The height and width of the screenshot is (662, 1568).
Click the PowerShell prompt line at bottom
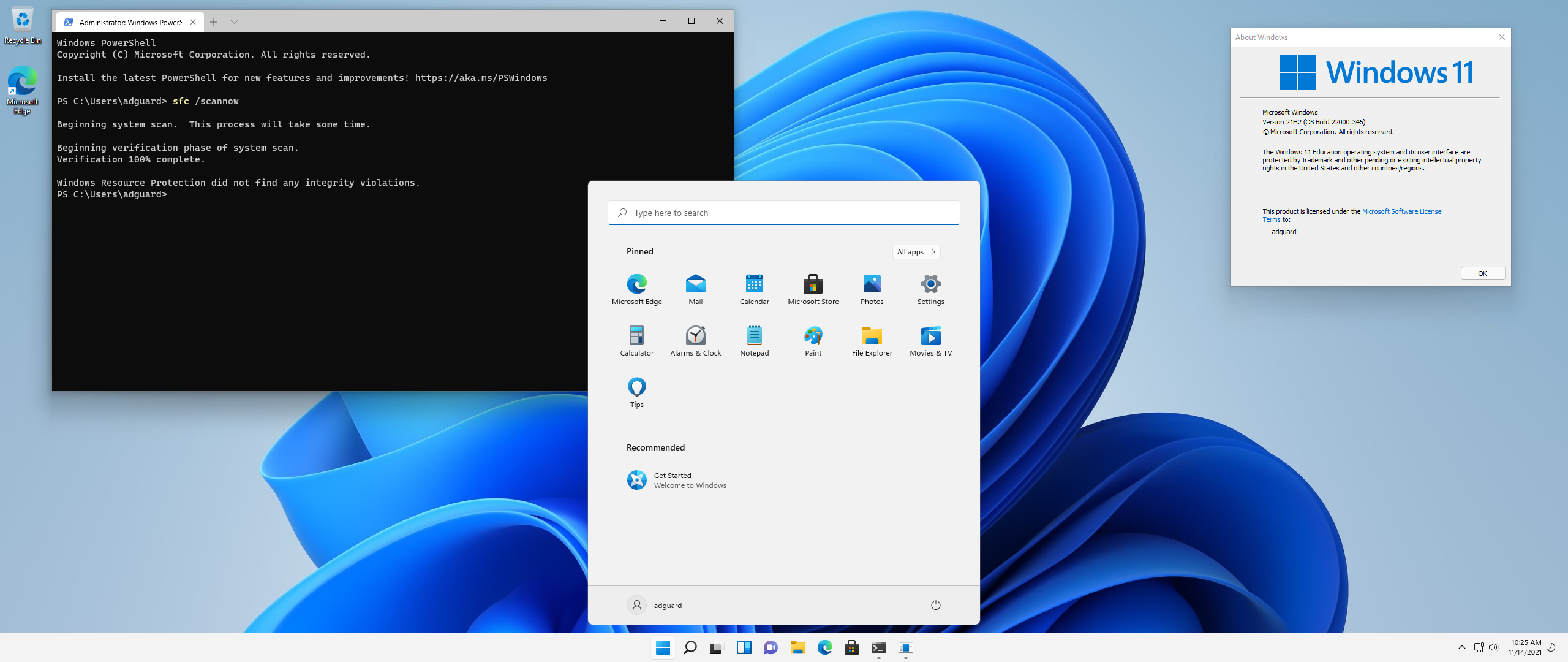click(111, 194)
